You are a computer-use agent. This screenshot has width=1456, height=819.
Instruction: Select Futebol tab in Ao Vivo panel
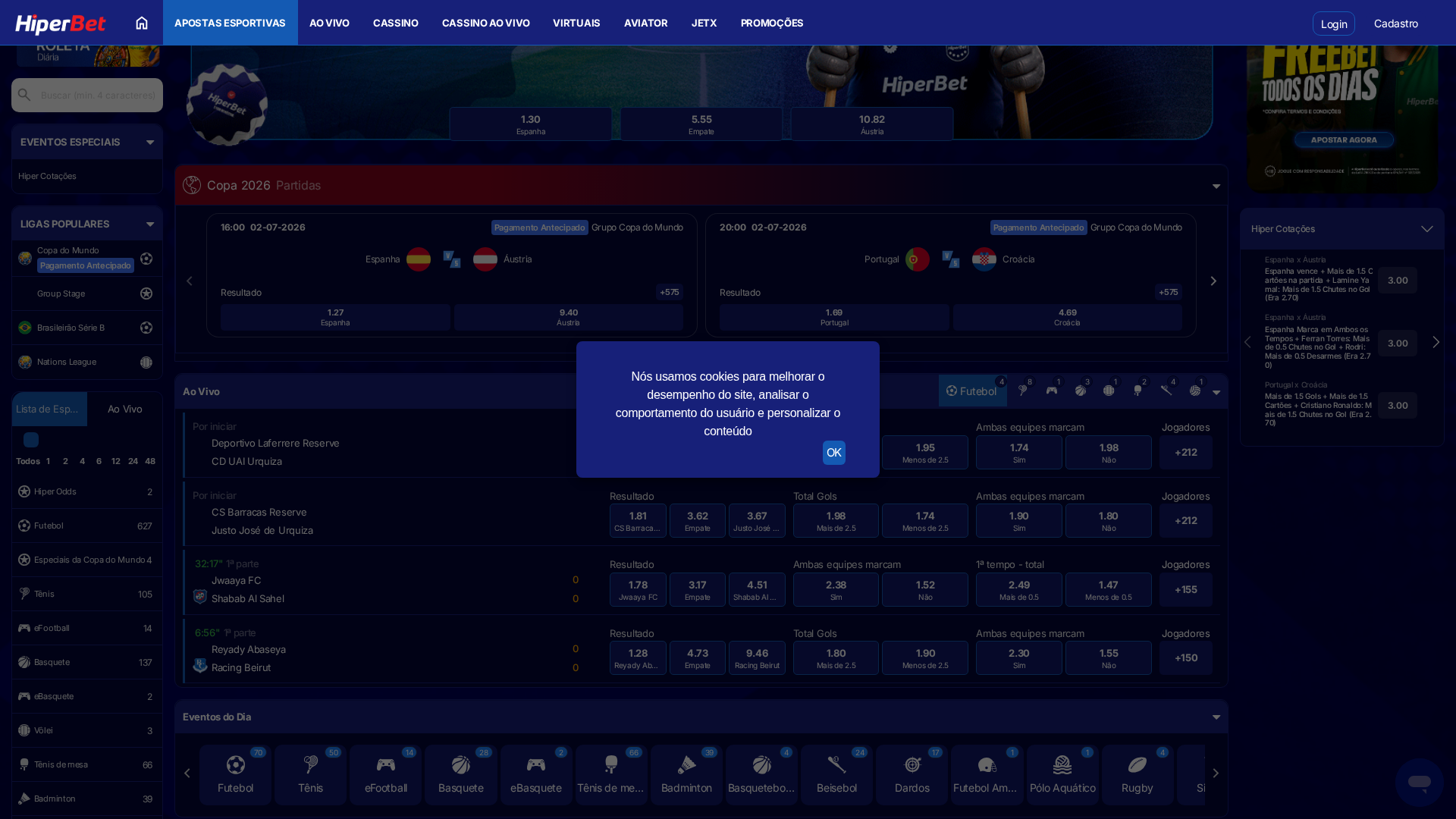973,391
